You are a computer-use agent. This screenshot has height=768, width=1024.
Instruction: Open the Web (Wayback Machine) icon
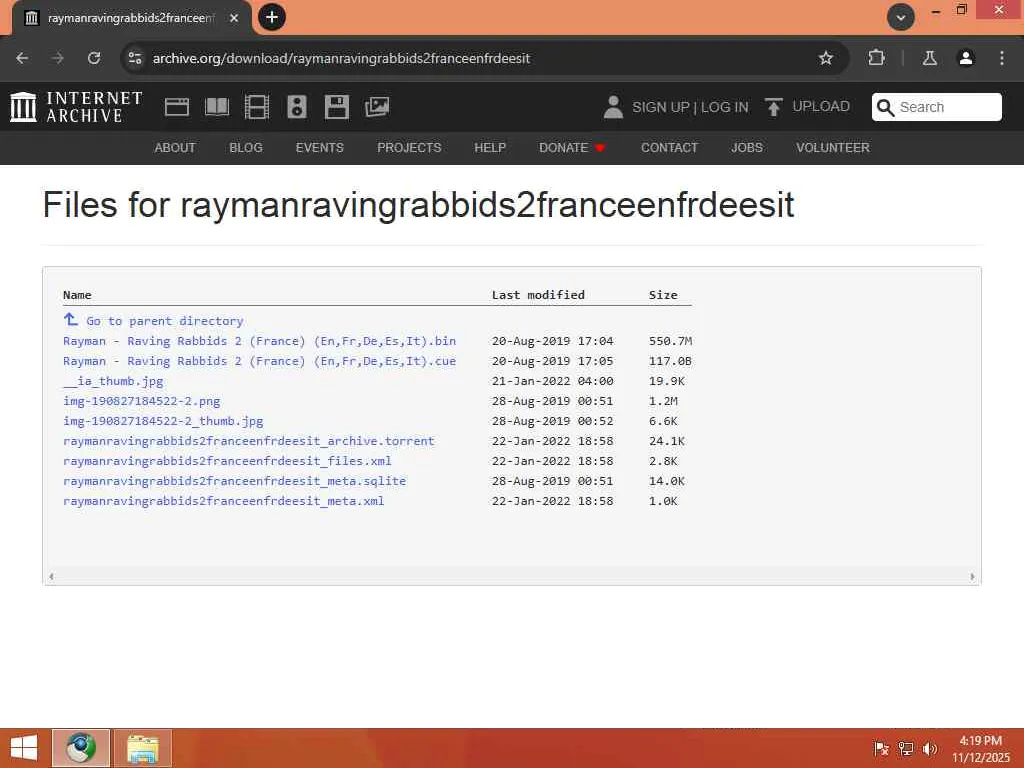pos(177,107)
